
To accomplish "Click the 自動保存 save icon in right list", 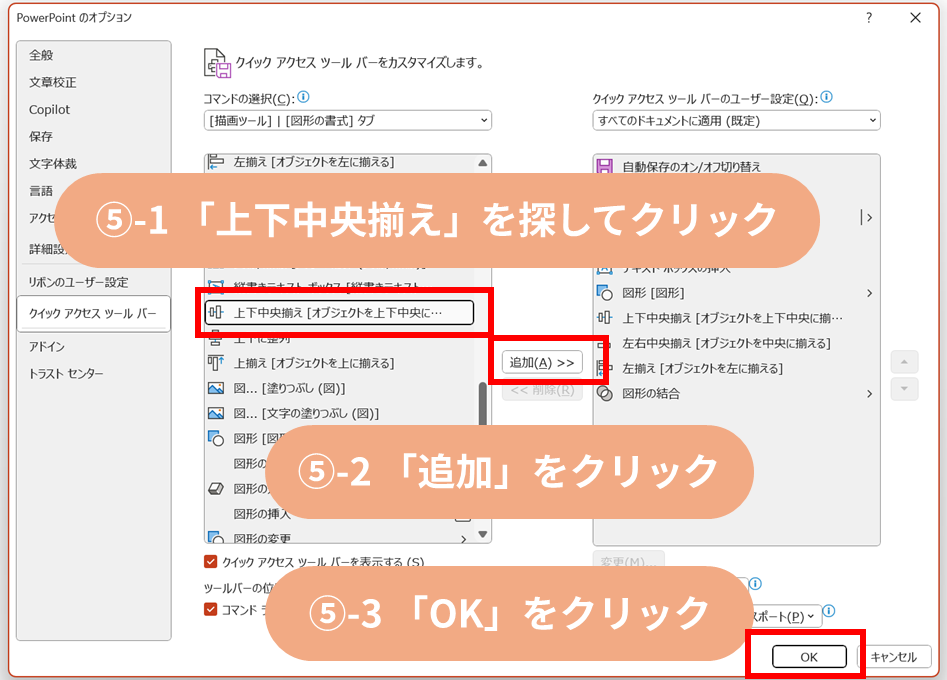I will [x=603, y=167].
